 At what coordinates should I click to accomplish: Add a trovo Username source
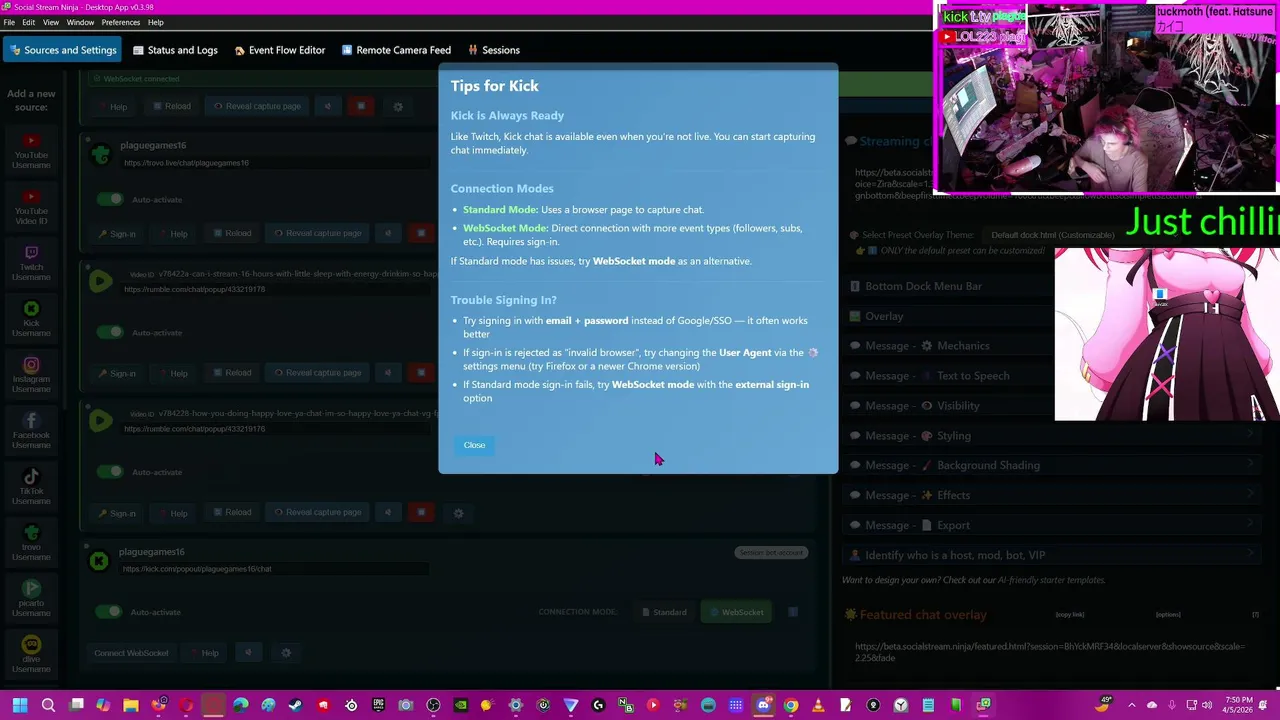[31, 544]
